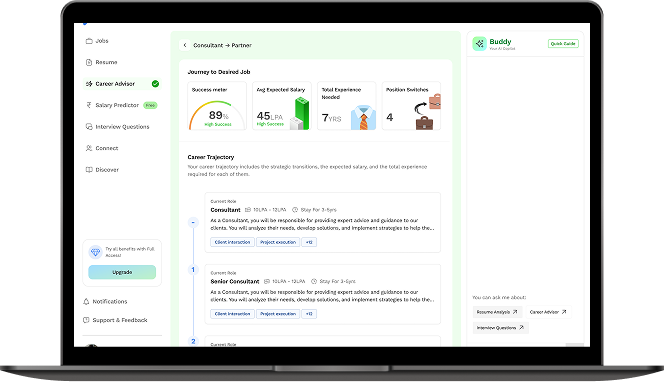The image size is (664, 382).
Task: Open the Connect menu item
Action: [x=102, y=148]
